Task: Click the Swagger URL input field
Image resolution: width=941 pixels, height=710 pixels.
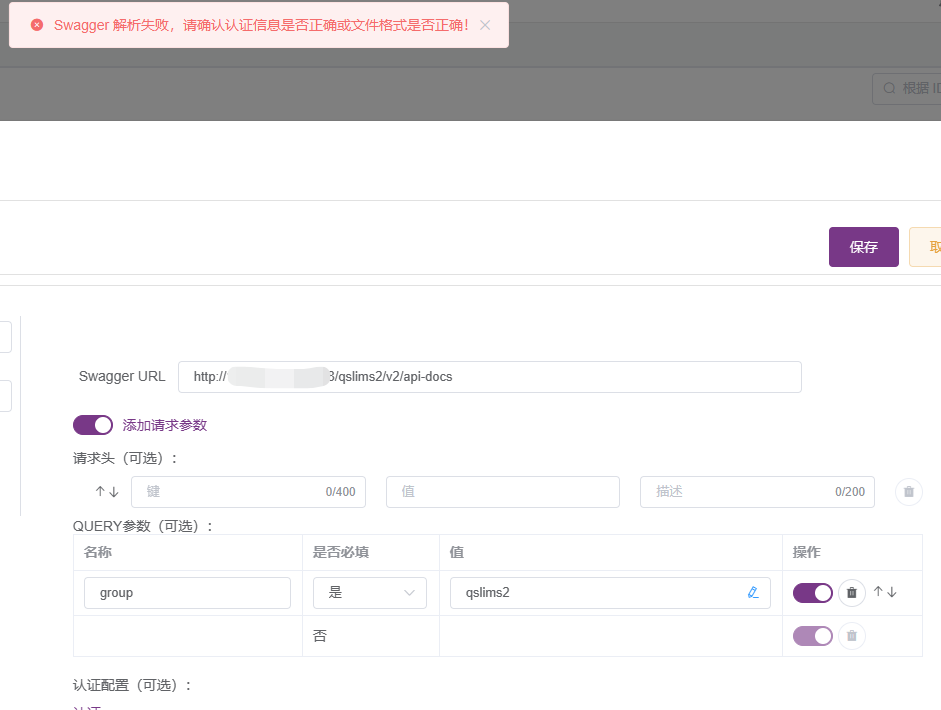Action: point(490,377)
